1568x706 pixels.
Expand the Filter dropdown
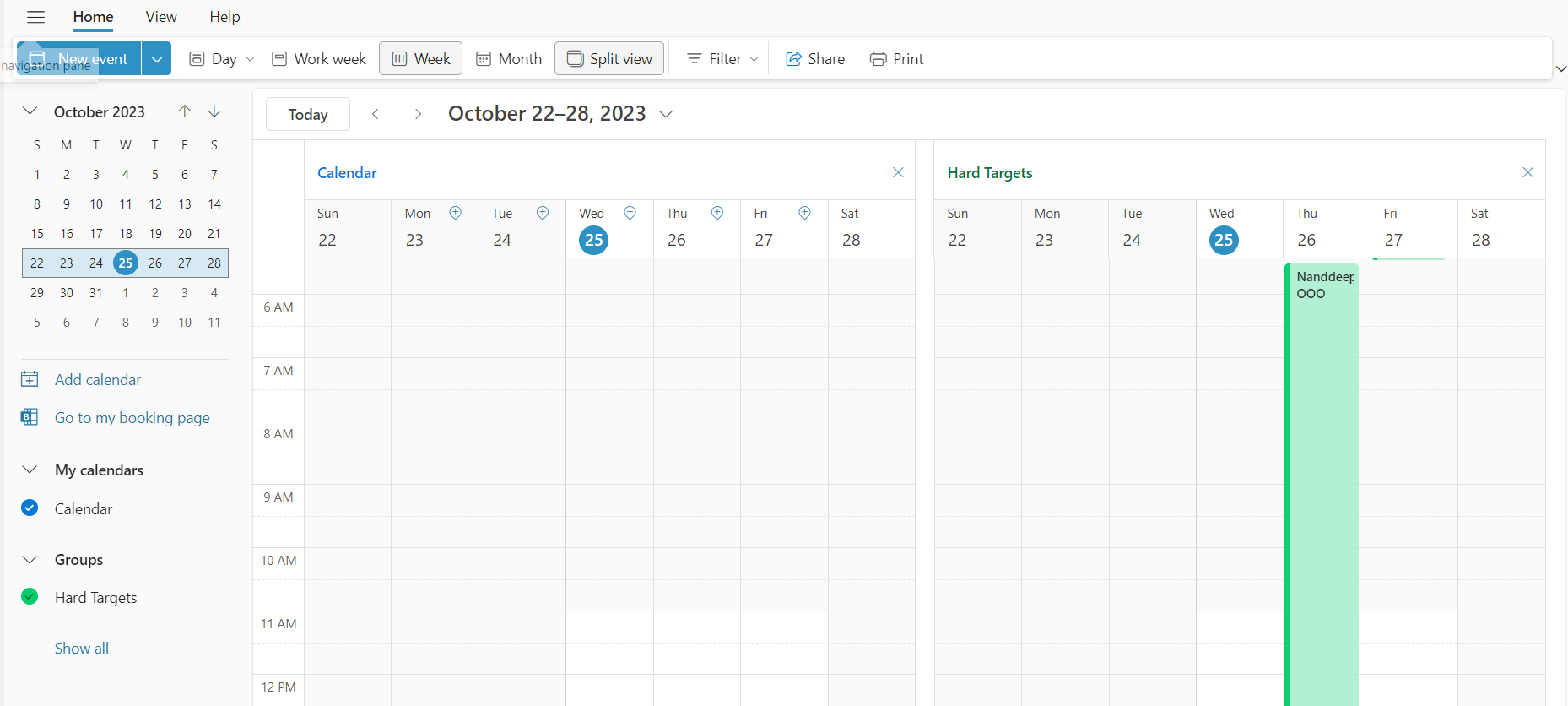pos(722,59)
